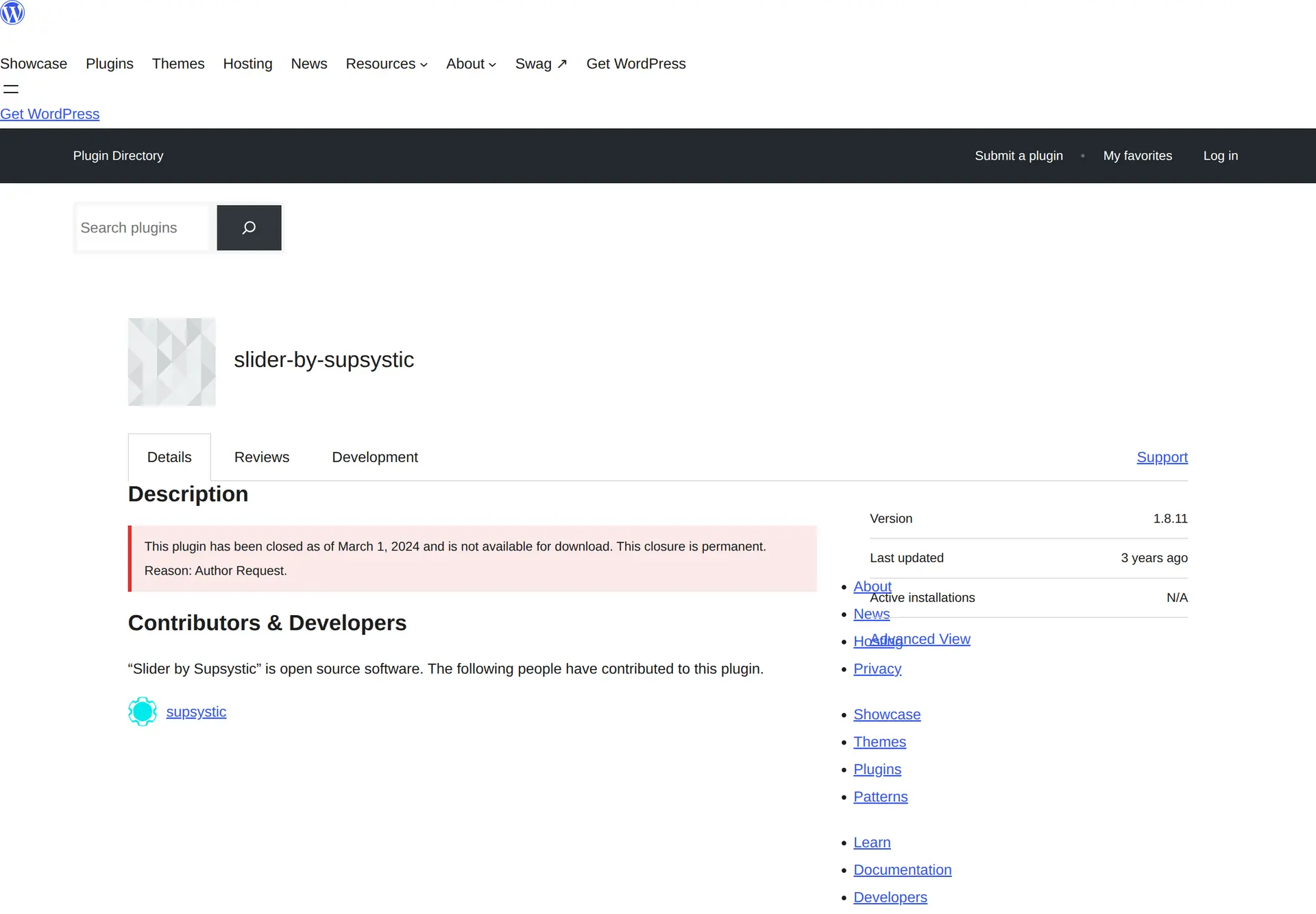Switch to the Development tab
Viewport: 1316px width, 914px height.
tap(375, 457)
